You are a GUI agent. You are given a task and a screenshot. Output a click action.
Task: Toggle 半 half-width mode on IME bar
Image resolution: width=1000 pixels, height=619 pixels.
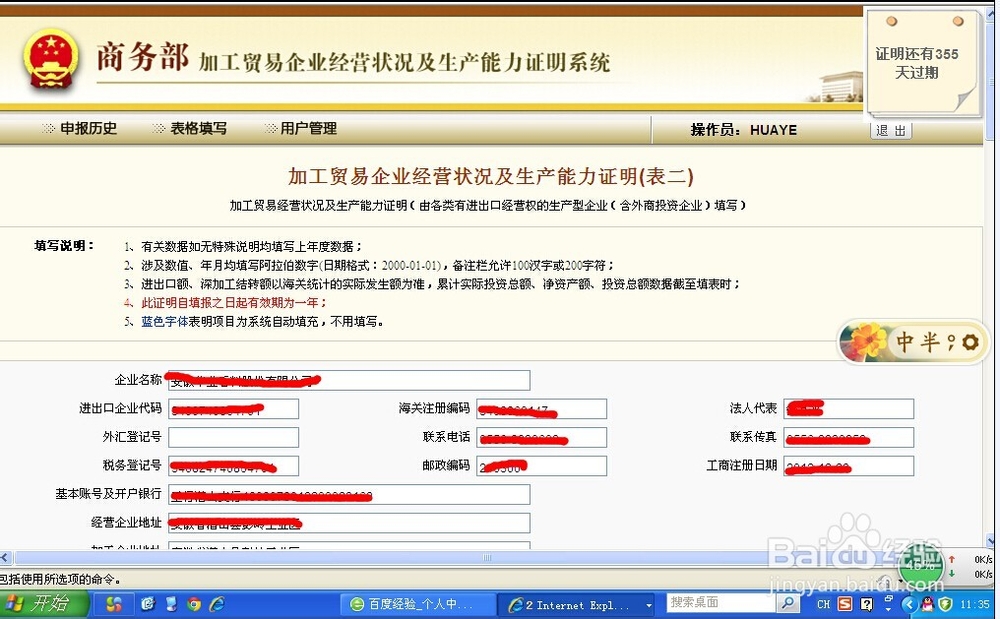pos(929,342)
